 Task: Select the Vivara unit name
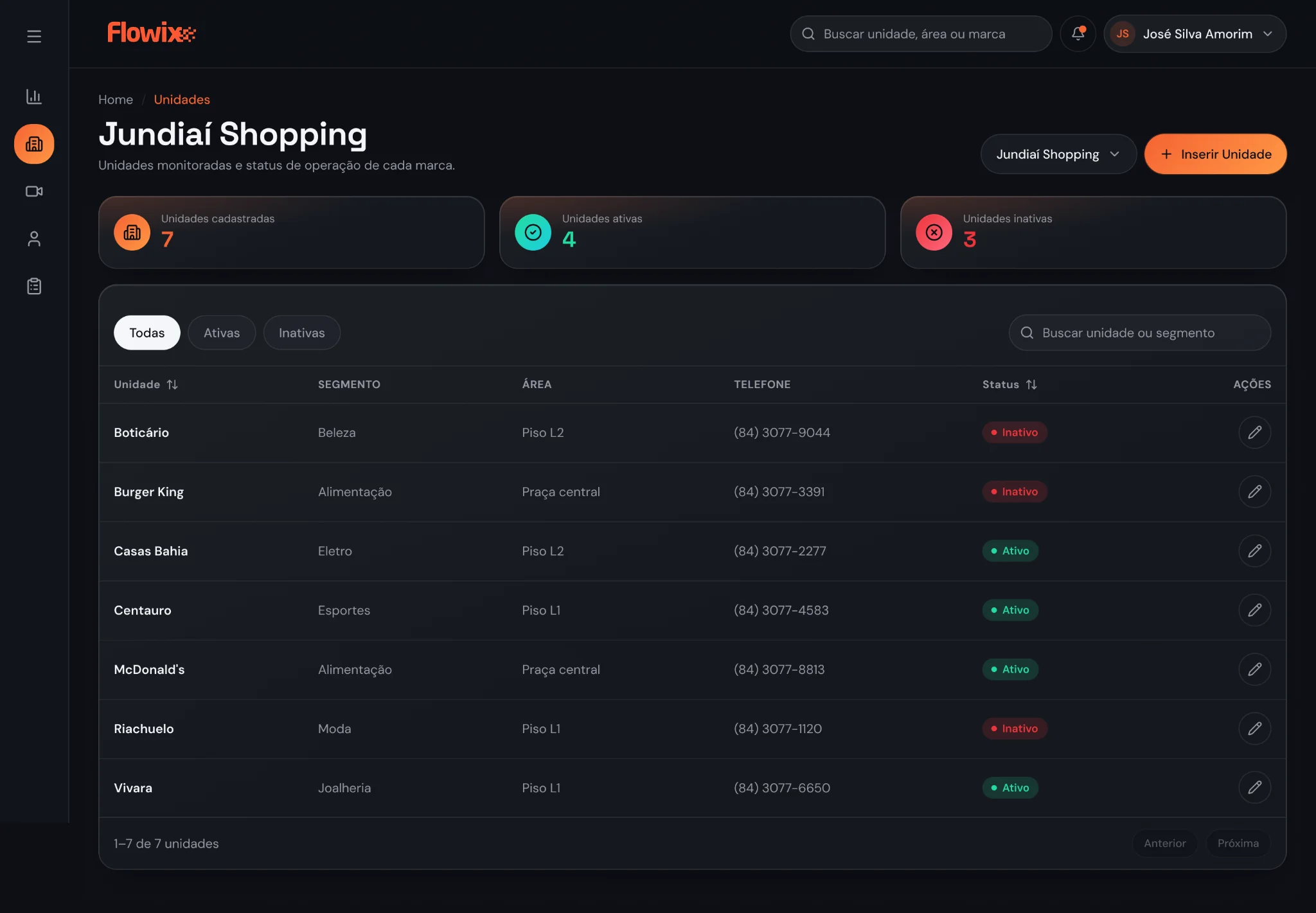tap(133, 788)
